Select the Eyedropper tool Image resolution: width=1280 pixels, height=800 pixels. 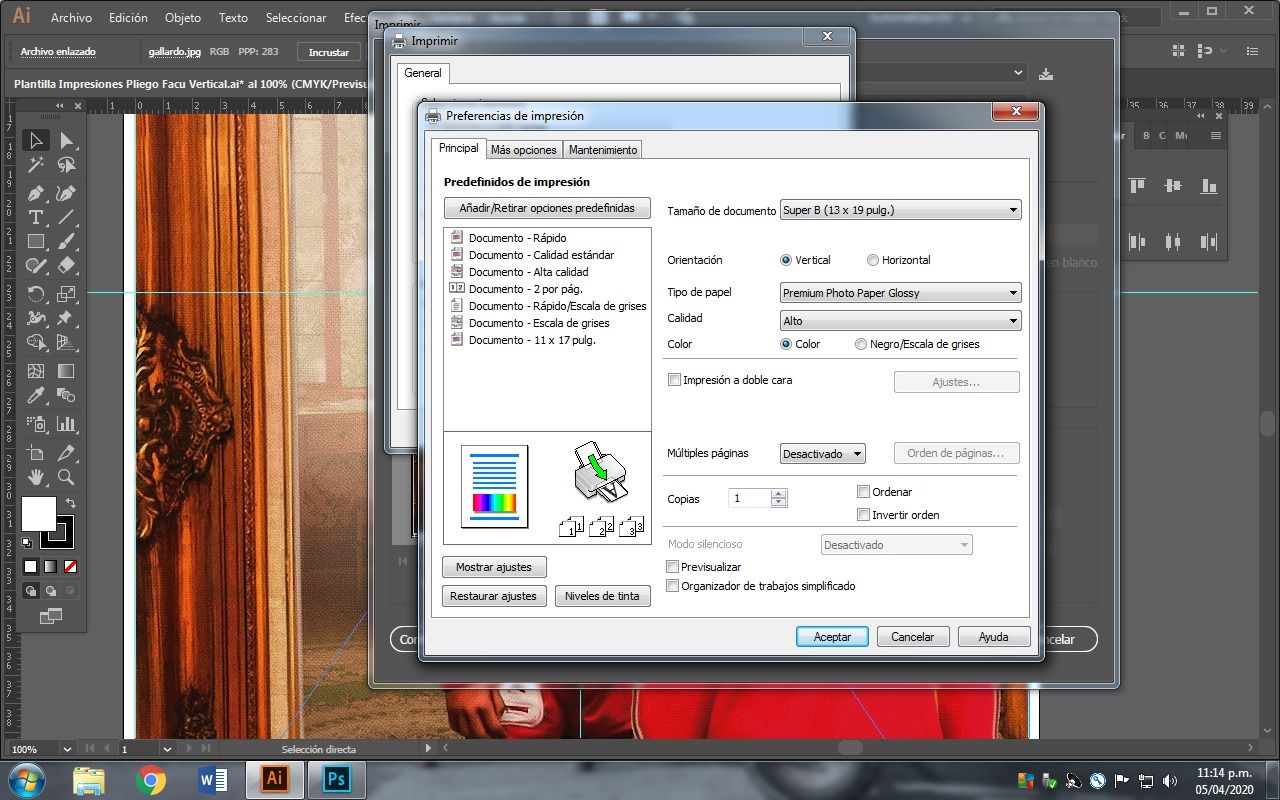click(36, 395)
